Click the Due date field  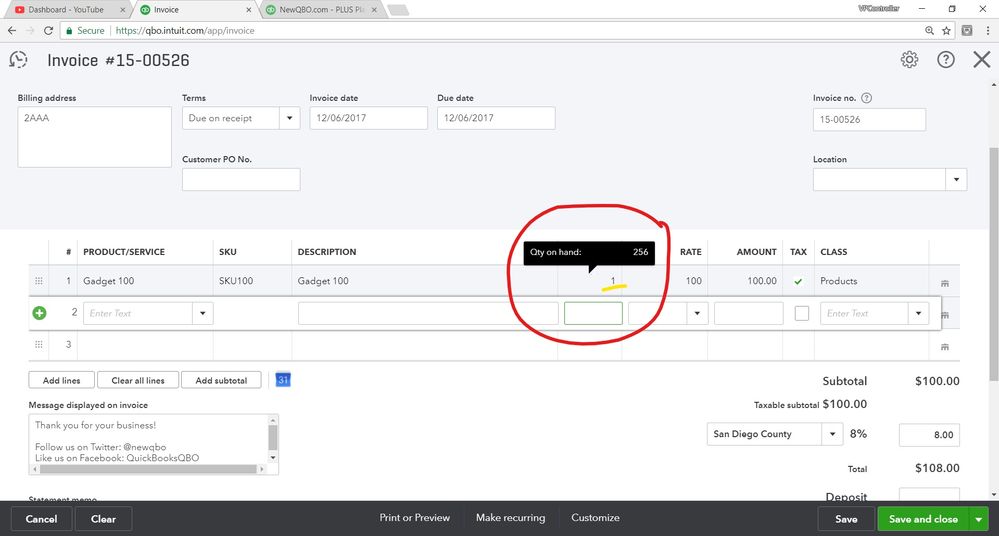[x=496, y=118]
